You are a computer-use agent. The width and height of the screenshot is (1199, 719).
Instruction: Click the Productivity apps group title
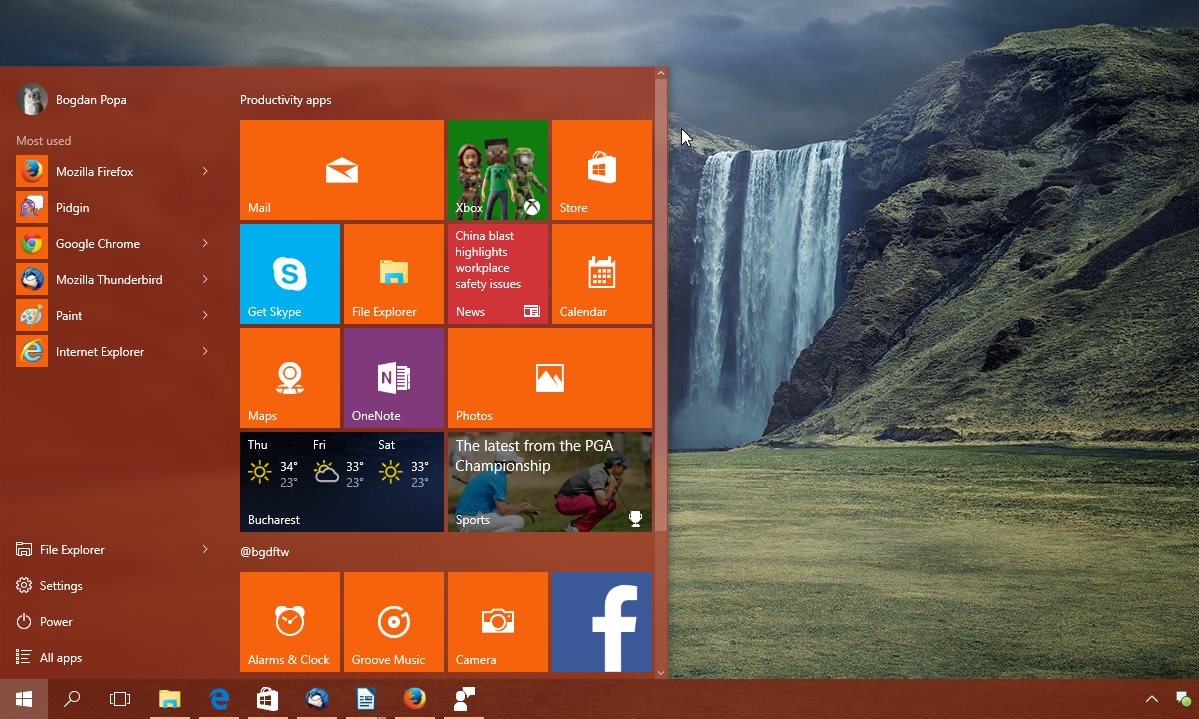point(285,99)
